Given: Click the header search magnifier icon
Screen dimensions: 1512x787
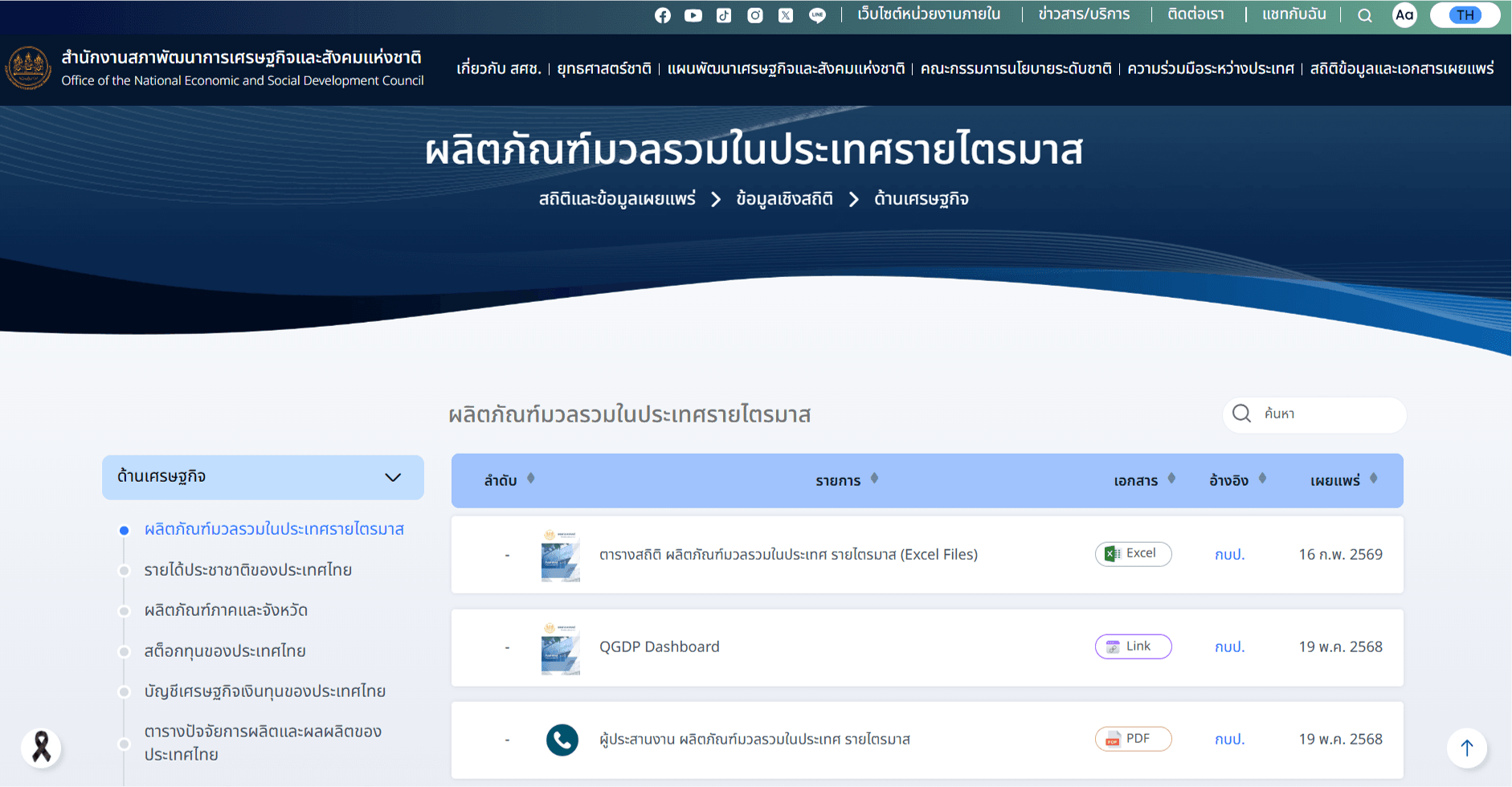Looking at the screenshot, I should [x=1364, y=15].
